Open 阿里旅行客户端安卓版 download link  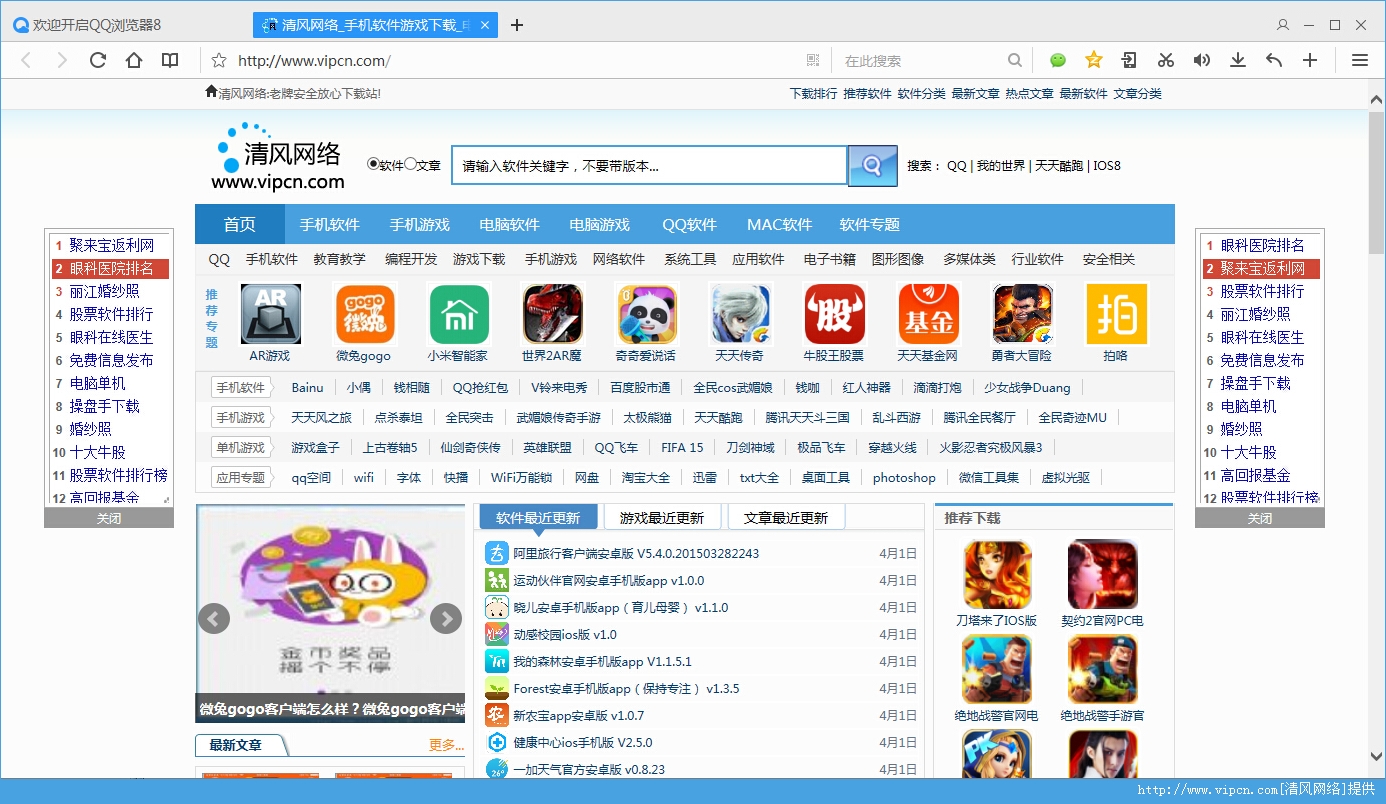click(636, 553)
